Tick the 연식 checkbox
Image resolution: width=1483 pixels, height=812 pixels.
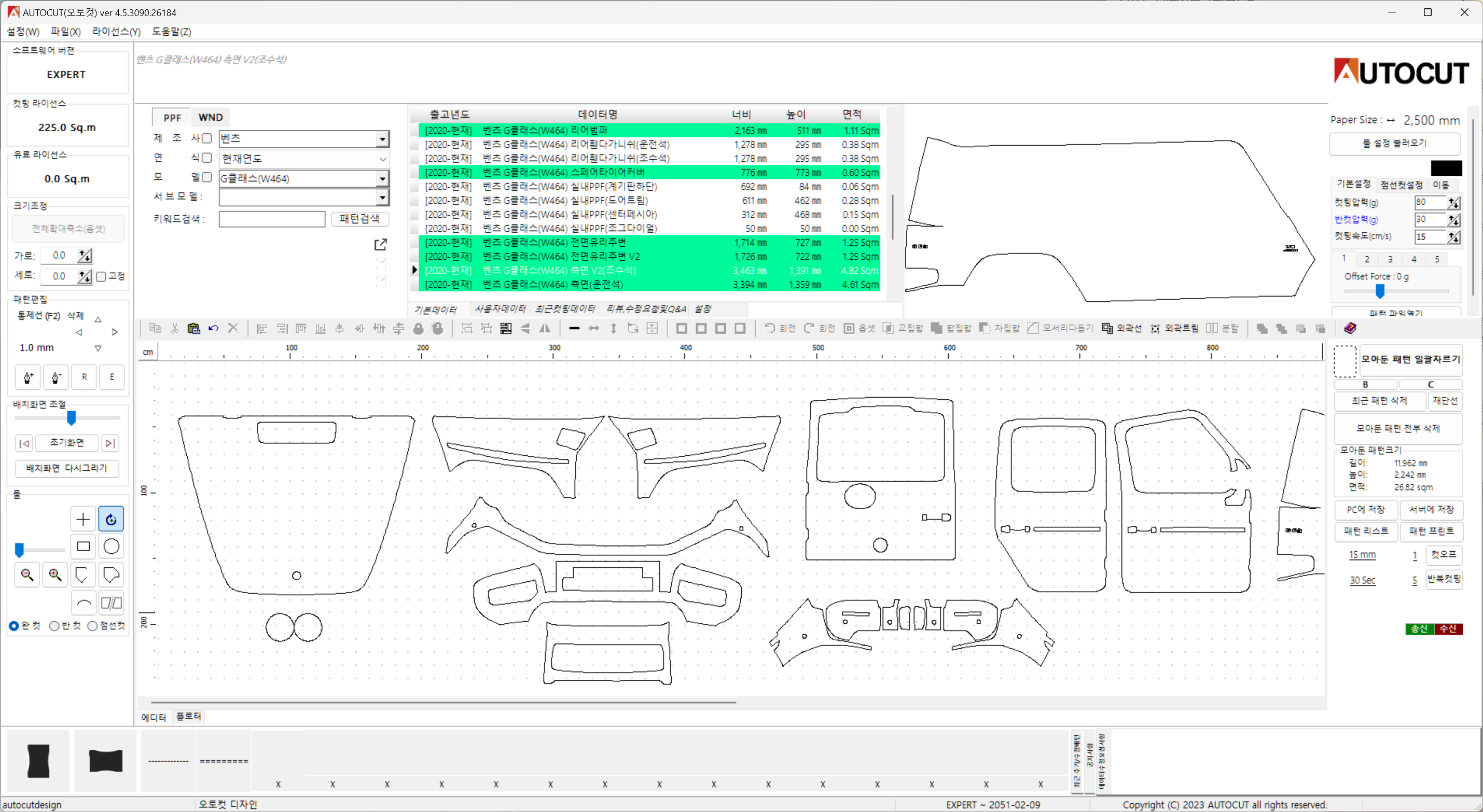[x=206, y=158]
